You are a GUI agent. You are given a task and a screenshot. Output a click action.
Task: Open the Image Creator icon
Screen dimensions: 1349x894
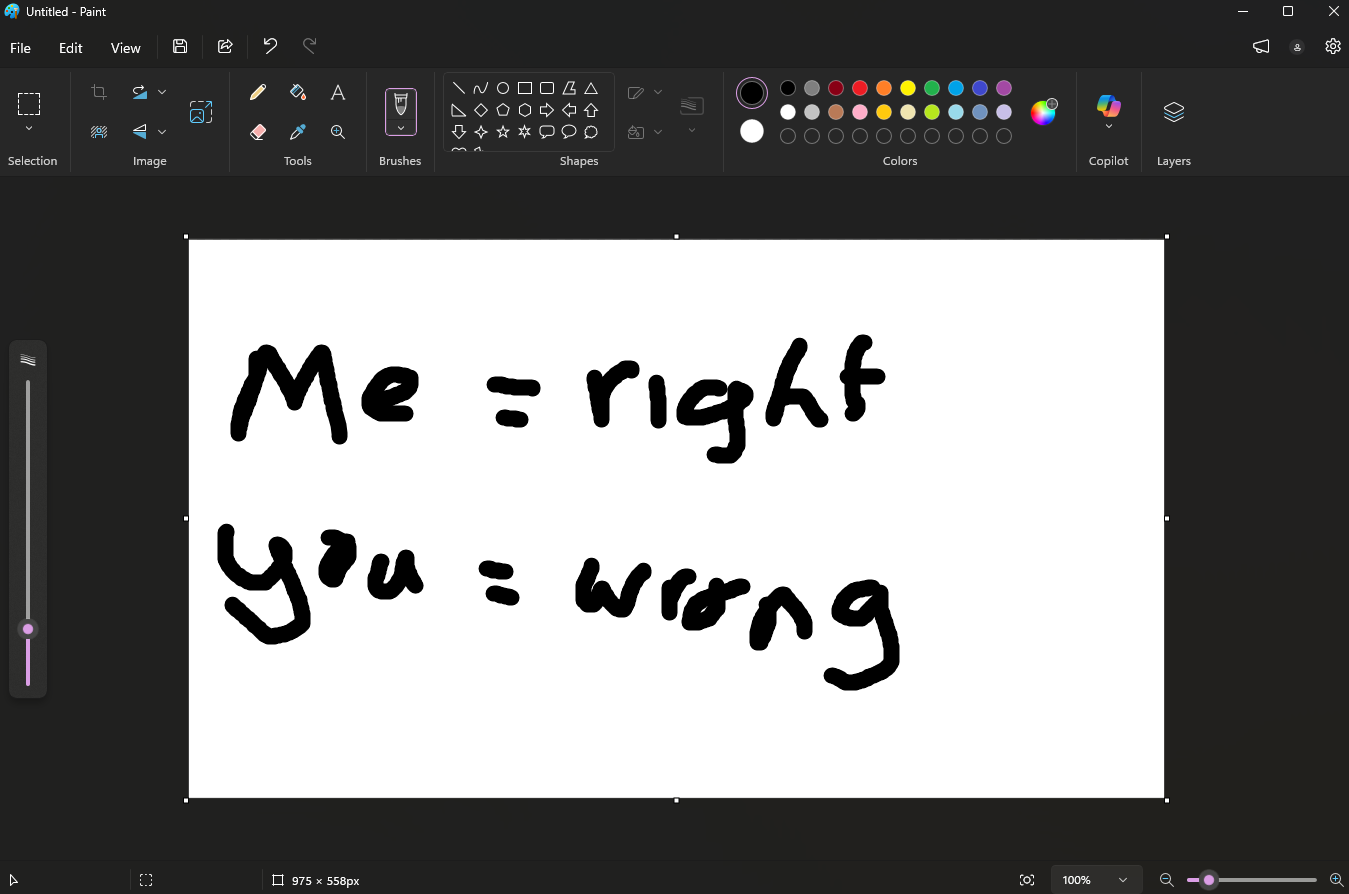(201, 112)
